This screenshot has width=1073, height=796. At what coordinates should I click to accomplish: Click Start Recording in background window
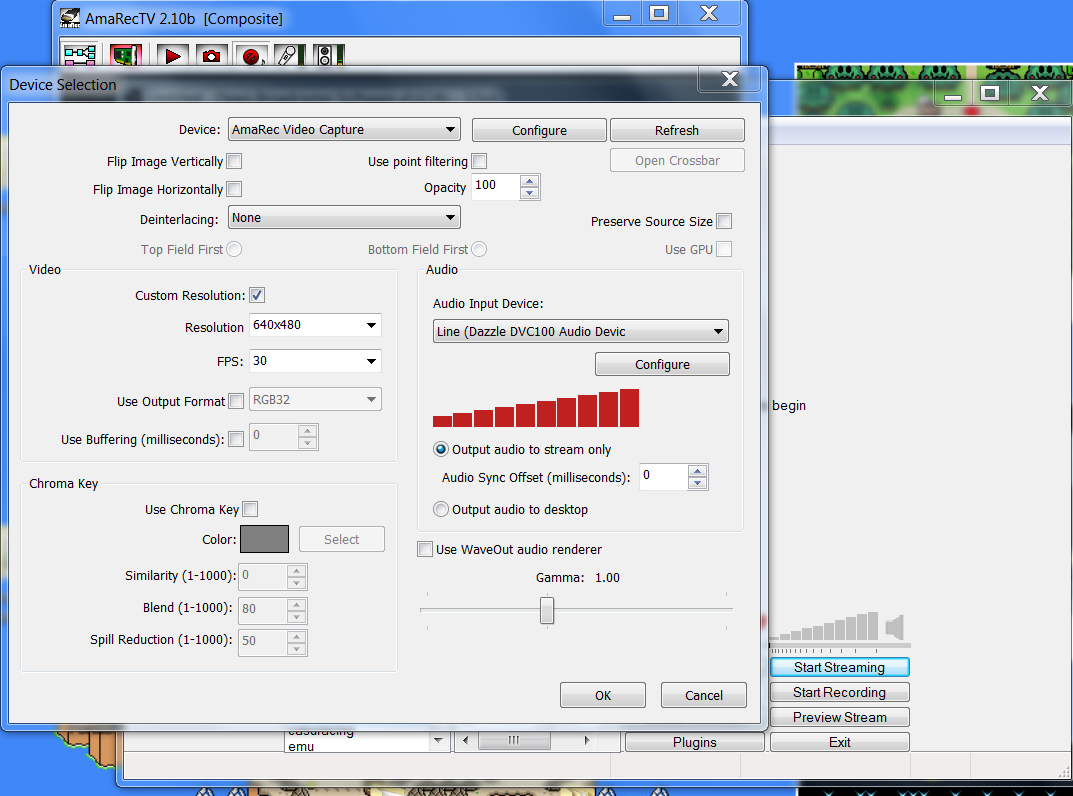(840, 692)
